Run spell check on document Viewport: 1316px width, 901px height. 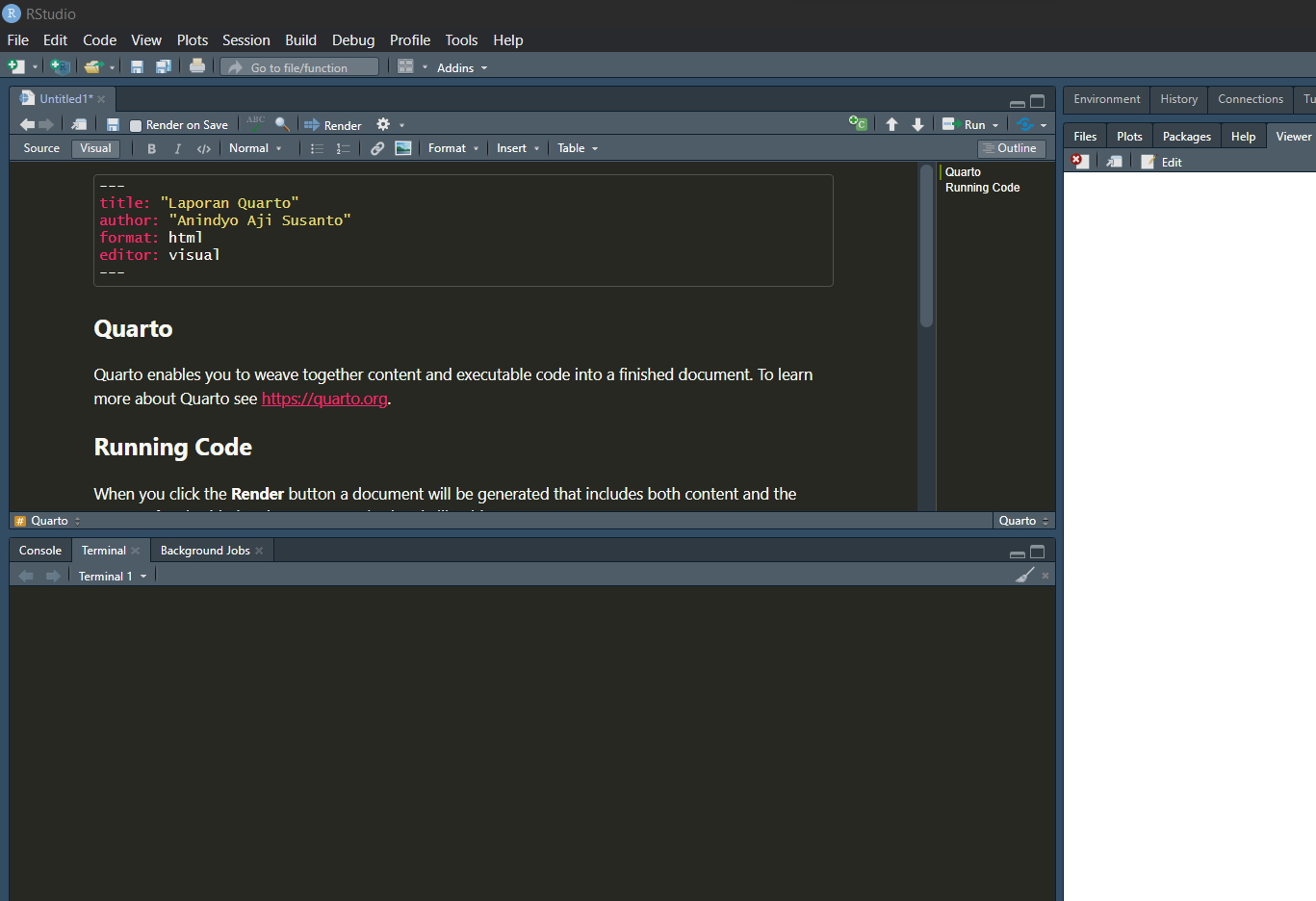256,123
